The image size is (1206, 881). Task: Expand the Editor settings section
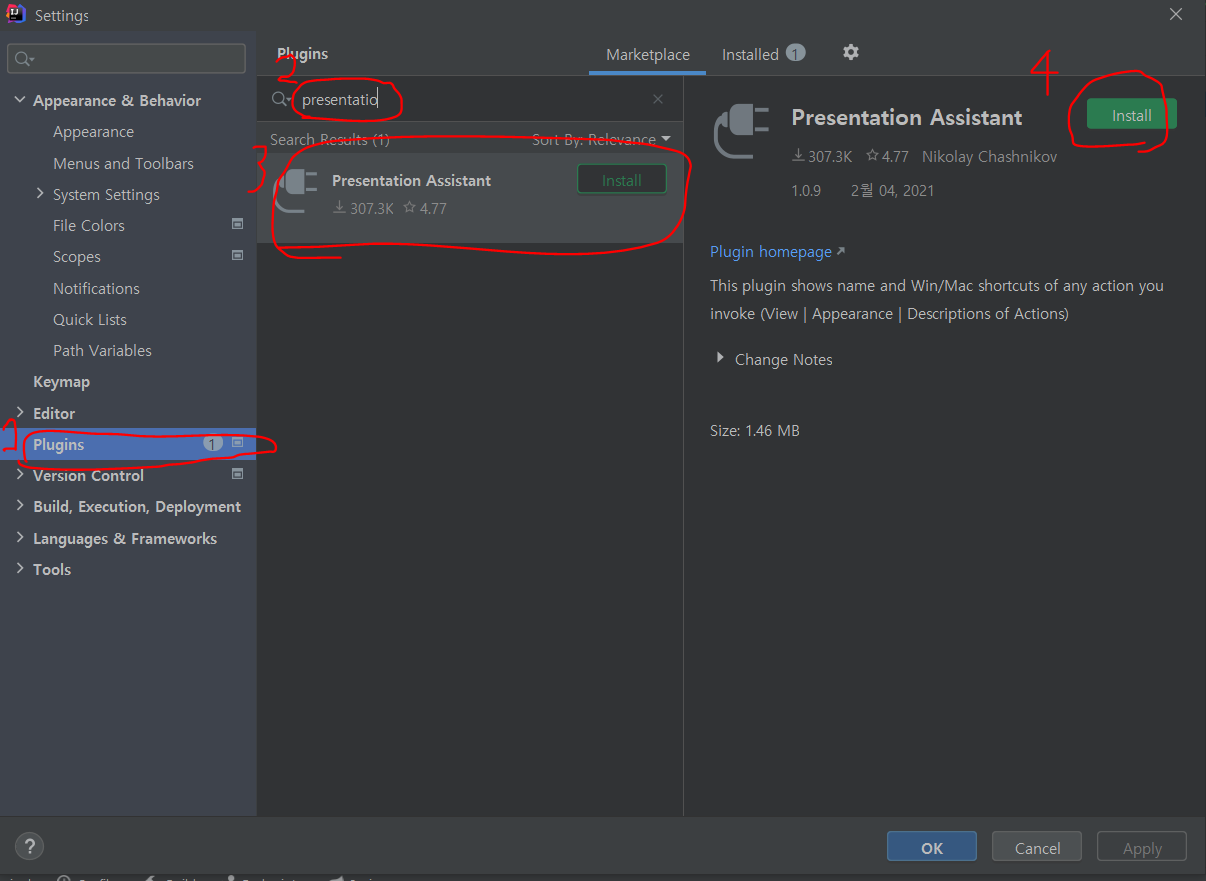(20, 413)
